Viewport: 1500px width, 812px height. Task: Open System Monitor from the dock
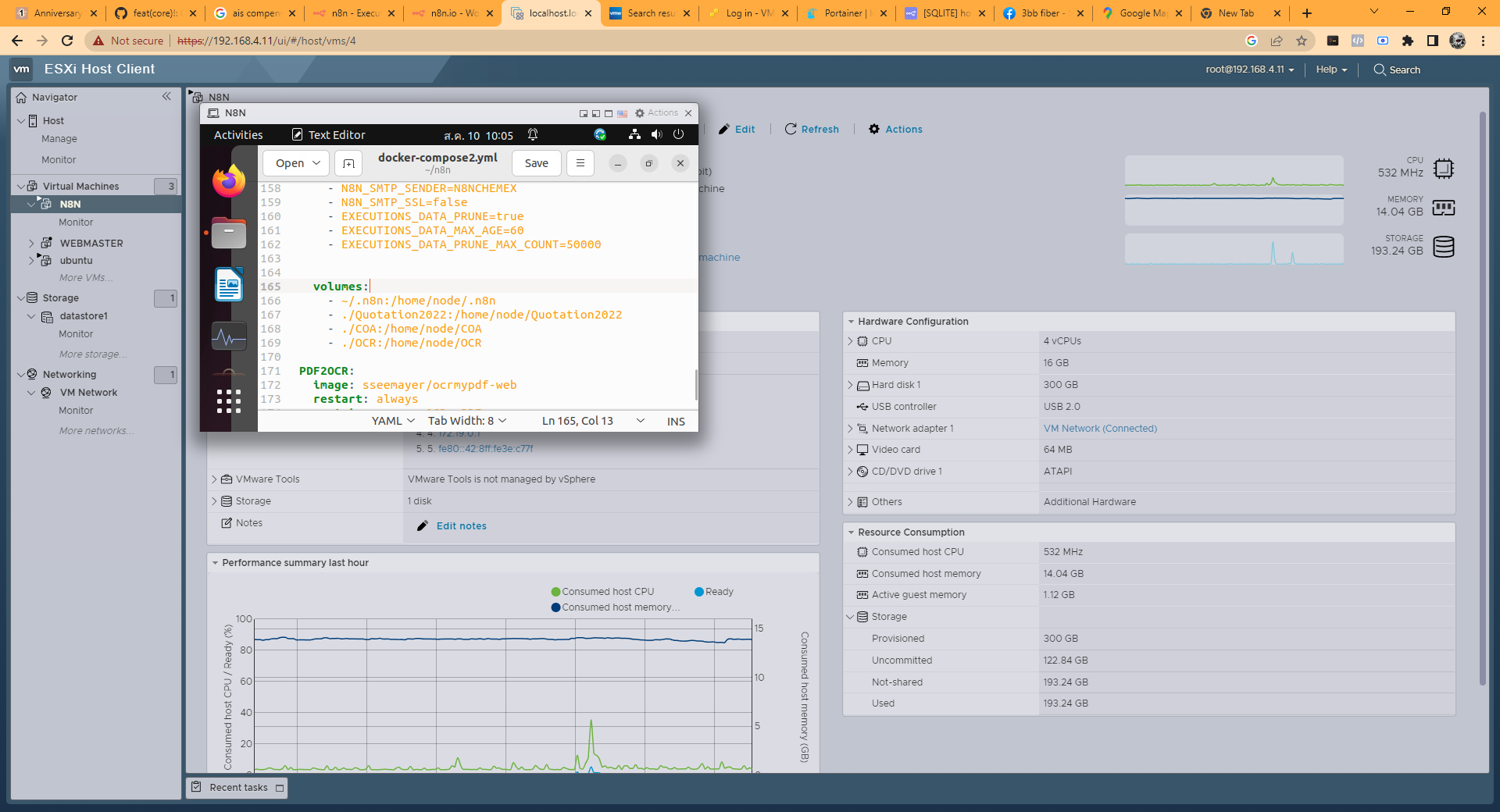pyautogui.click(x=228, y=337)
